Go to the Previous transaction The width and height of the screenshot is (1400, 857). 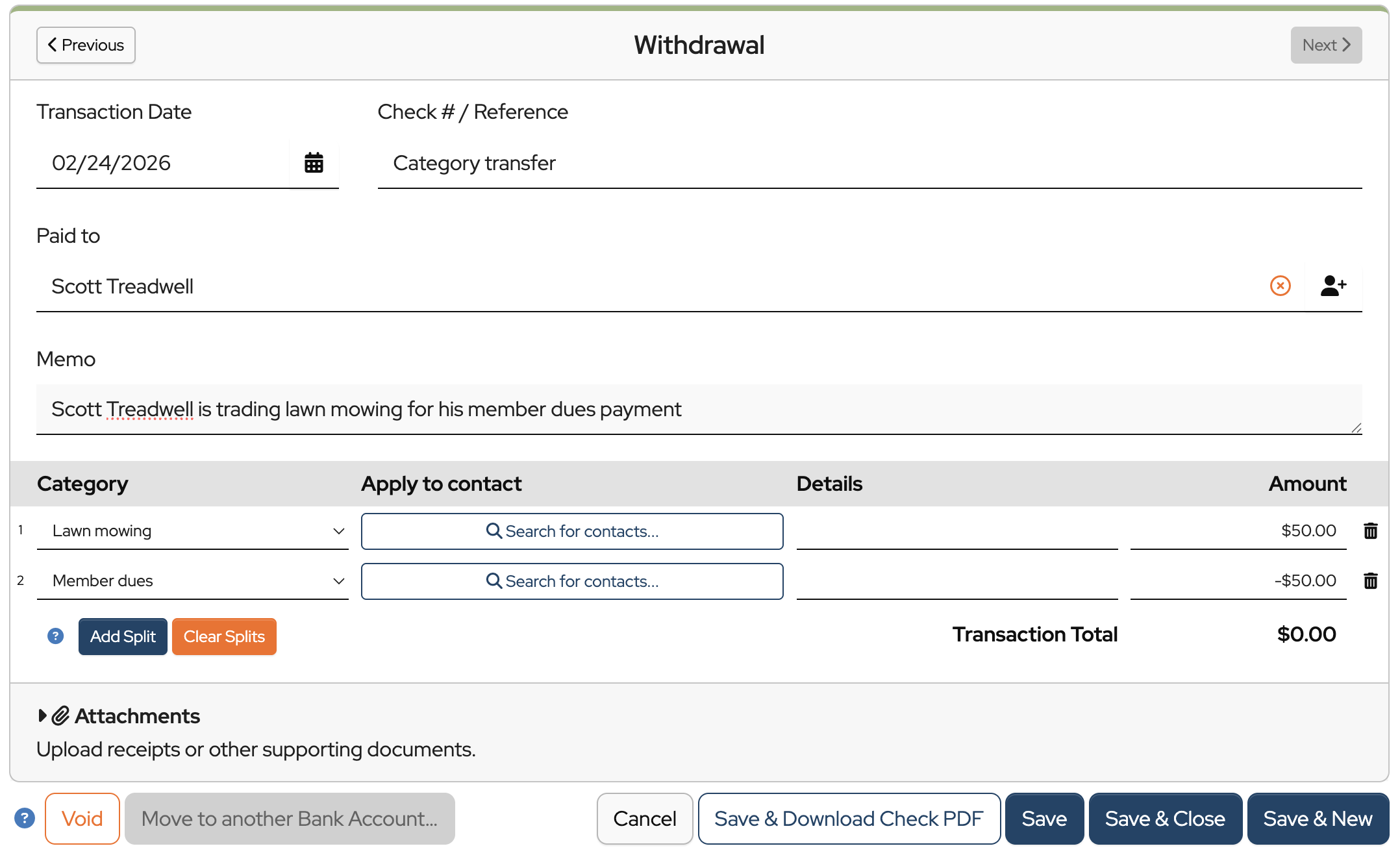pyautogui.click(x=86, y=45)
